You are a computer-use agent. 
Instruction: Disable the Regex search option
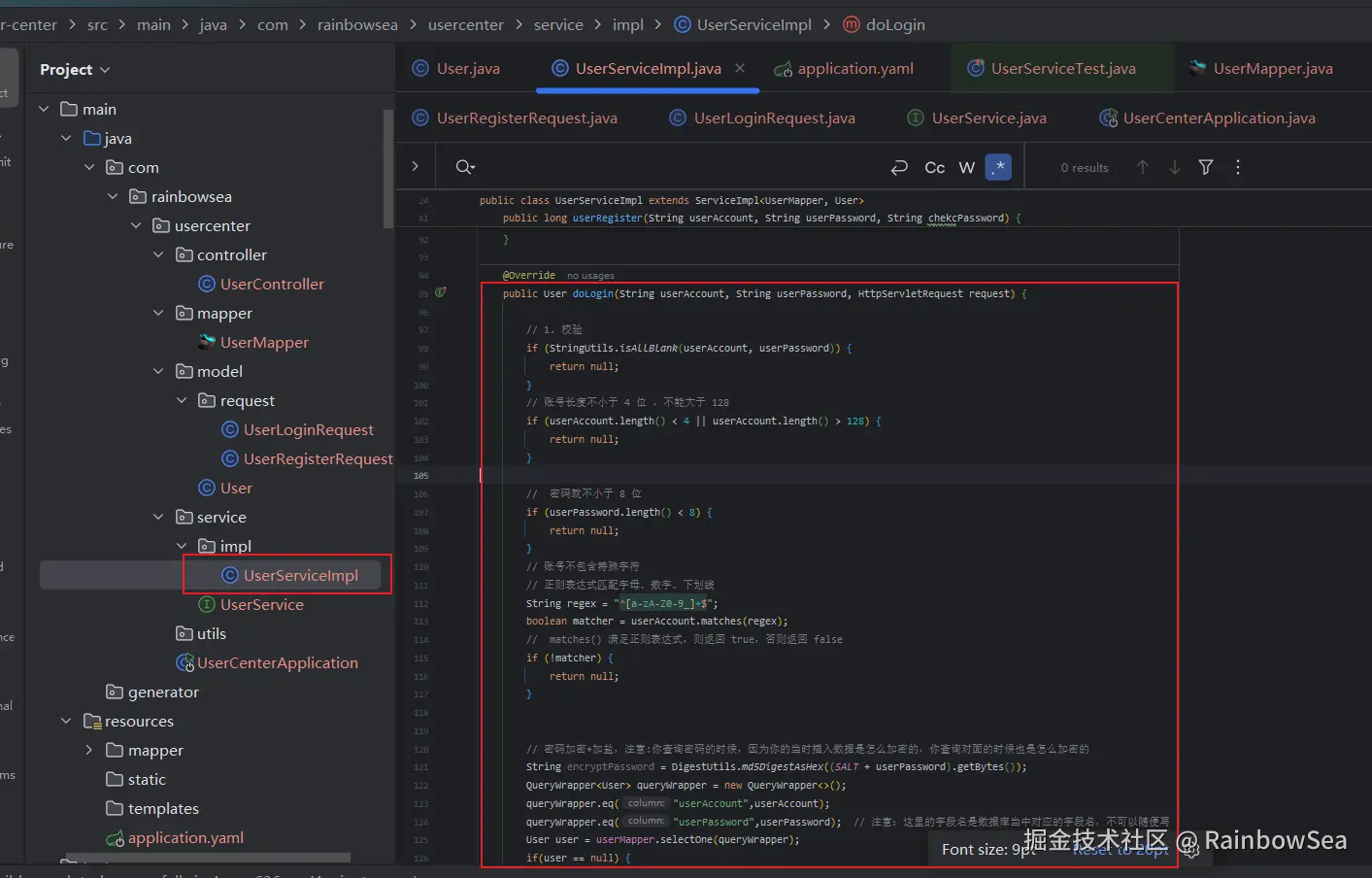998,167
